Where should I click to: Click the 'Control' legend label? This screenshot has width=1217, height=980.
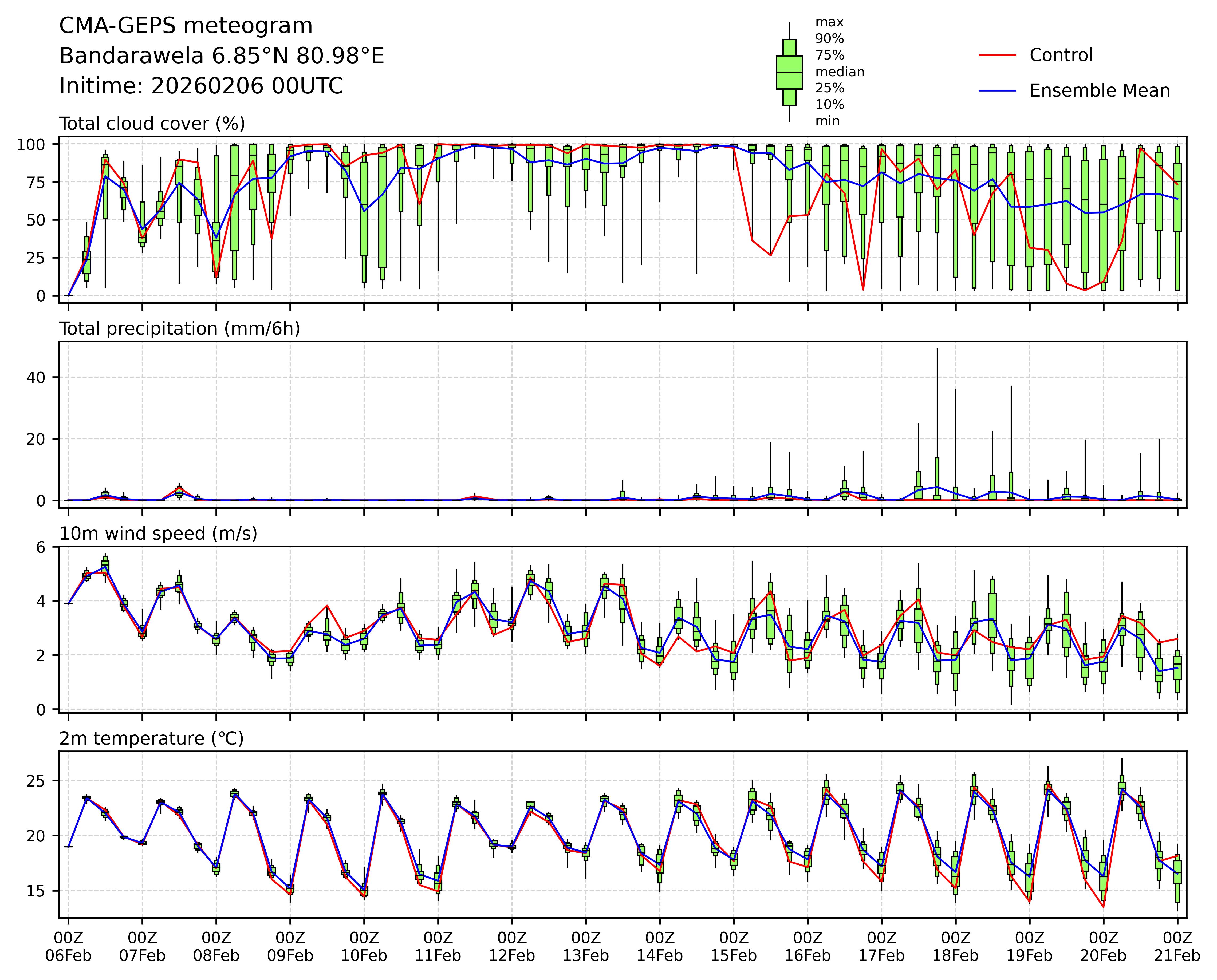coord(1061,55)
